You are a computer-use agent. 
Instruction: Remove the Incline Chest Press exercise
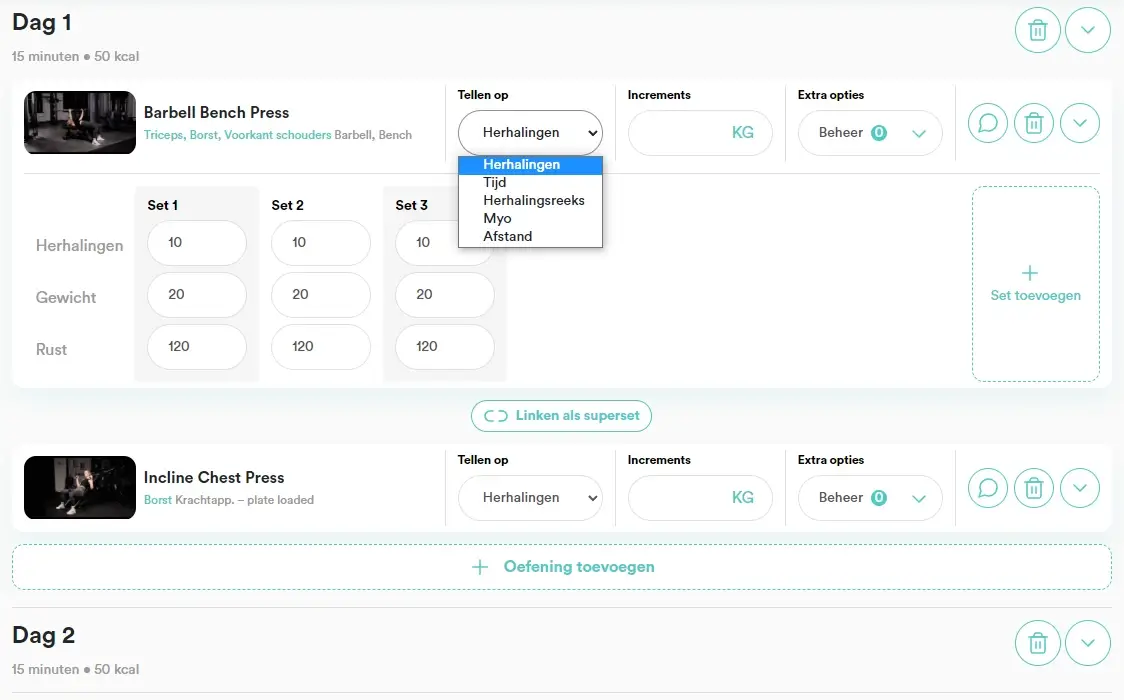(1034, 489)
